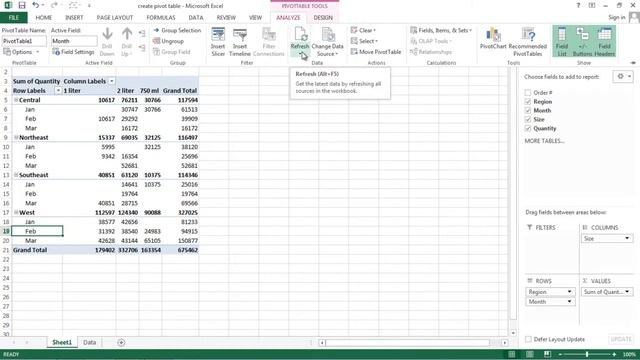Toggle the +/- Buttons display
640x360 pixels.
(x=582, y=41)
